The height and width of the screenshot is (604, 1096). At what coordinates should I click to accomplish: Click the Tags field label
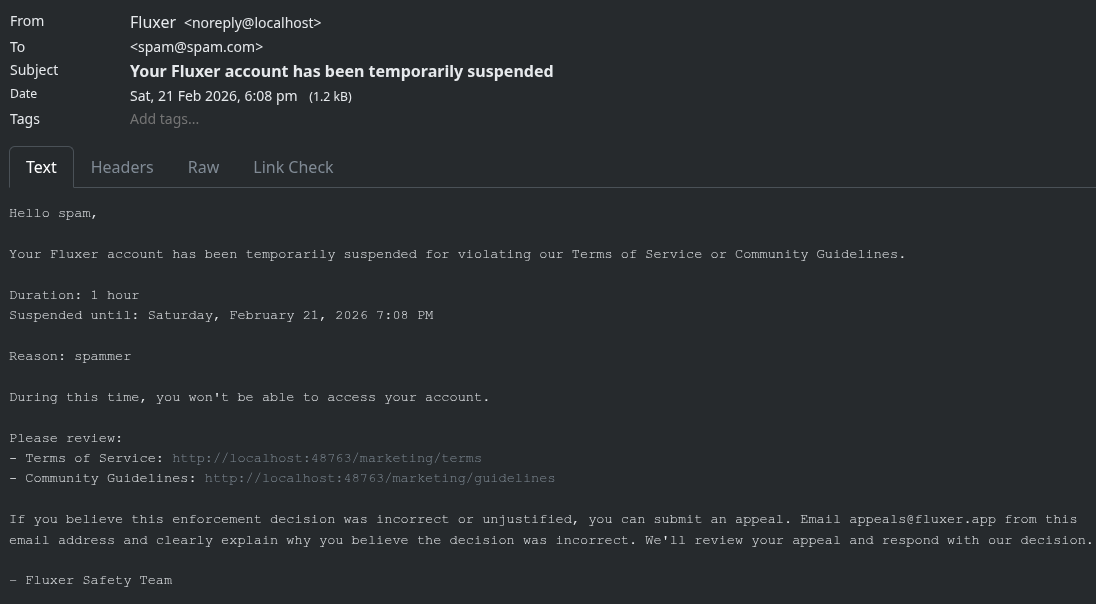click(25, 119)
